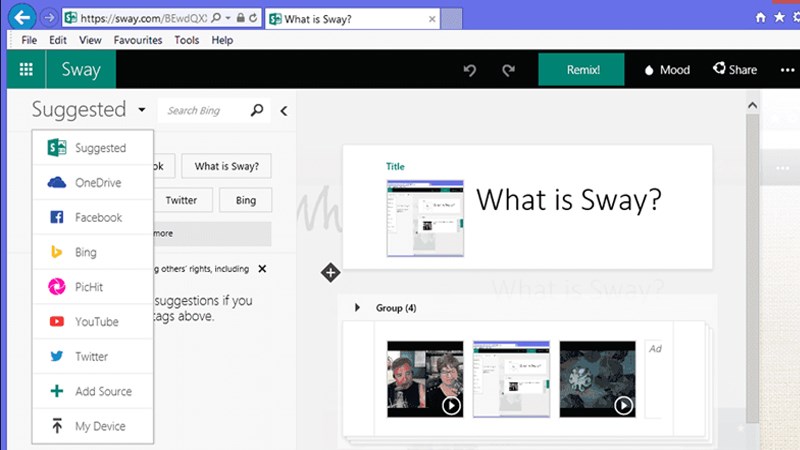Viewport: 800px width, 450px height.
Task: Refresh the page from address bar
Action: click(253, 18)
